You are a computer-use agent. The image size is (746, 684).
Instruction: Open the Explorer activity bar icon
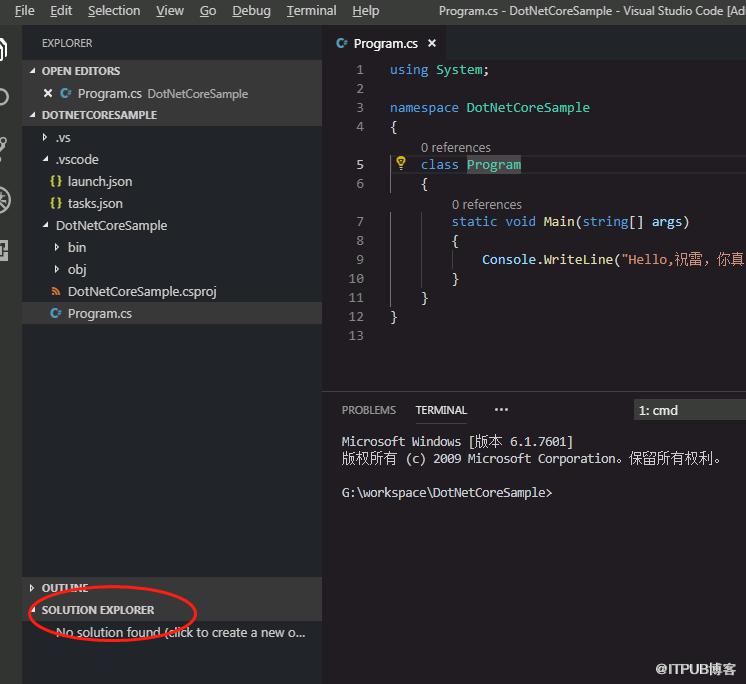point(4,49)
